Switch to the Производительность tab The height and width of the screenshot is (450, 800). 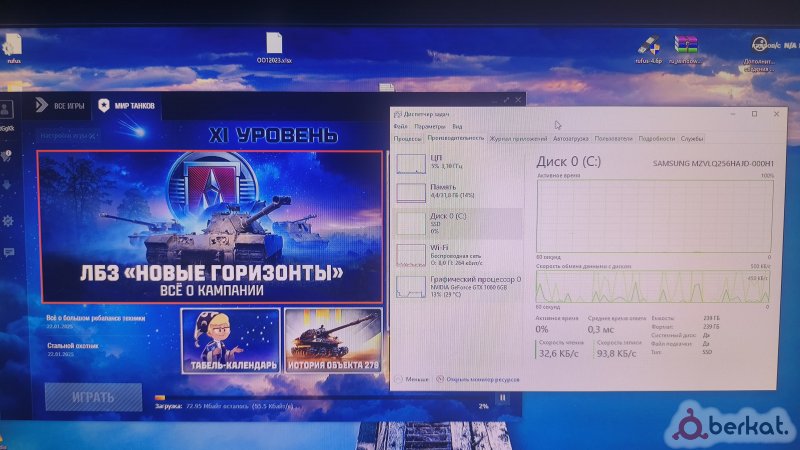pyautogui.click(x=456, y=138)
